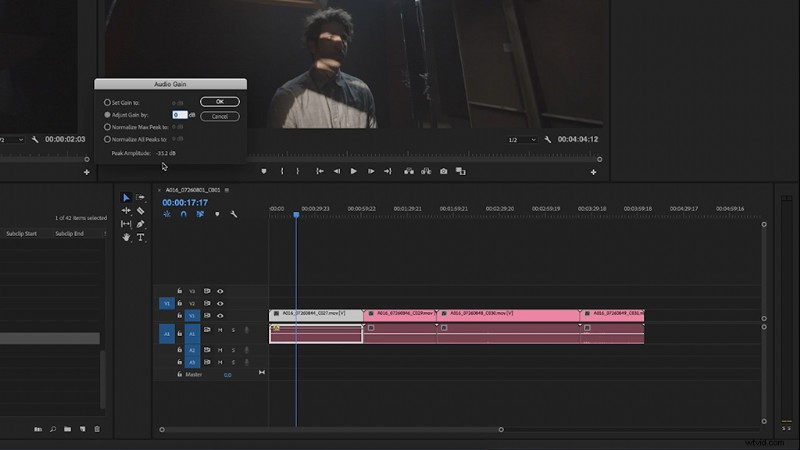
Task: Go to In point in Program monitor
Action: [x=320, y=171]
